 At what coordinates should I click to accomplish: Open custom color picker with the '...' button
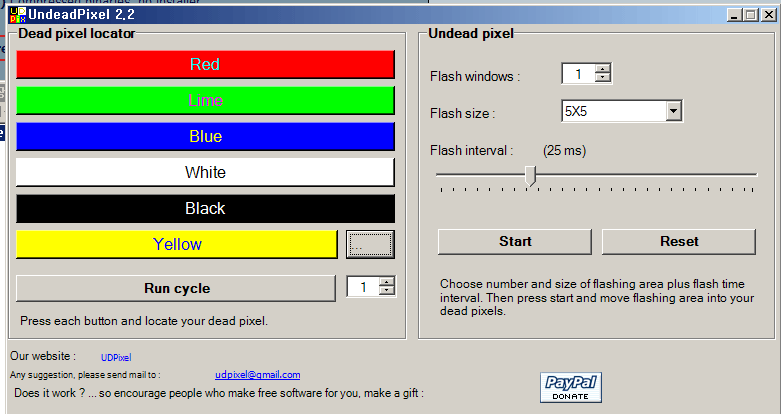coord(370,244)
